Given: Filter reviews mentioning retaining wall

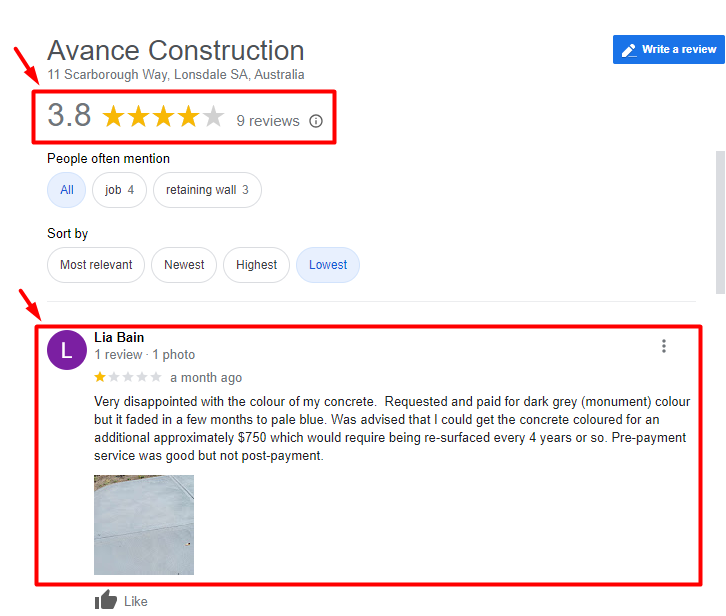Looking at the screenshot, I should tap(207, 190).
